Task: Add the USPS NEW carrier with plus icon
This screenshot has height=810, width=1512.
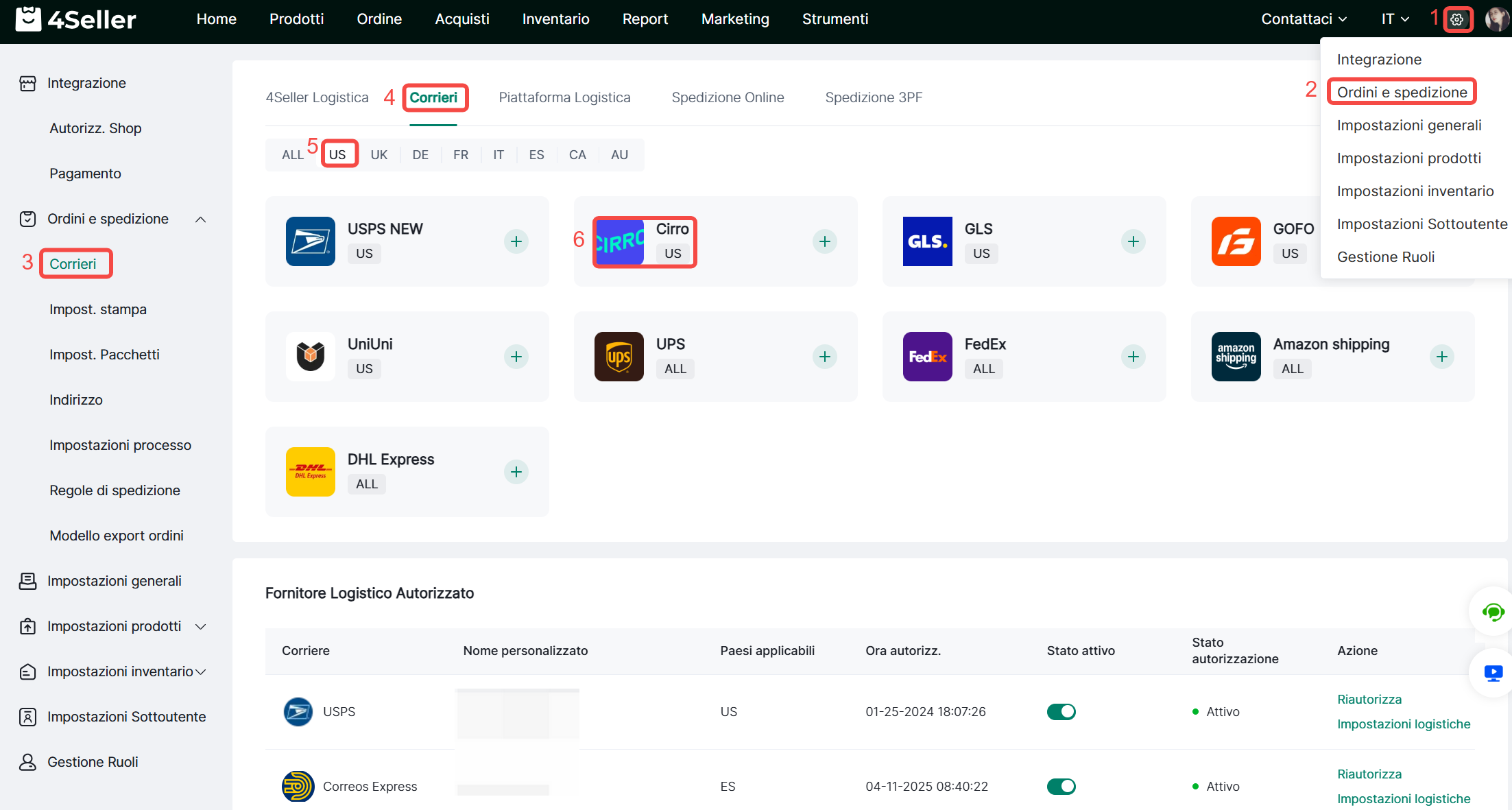Action: pos(516,241)
